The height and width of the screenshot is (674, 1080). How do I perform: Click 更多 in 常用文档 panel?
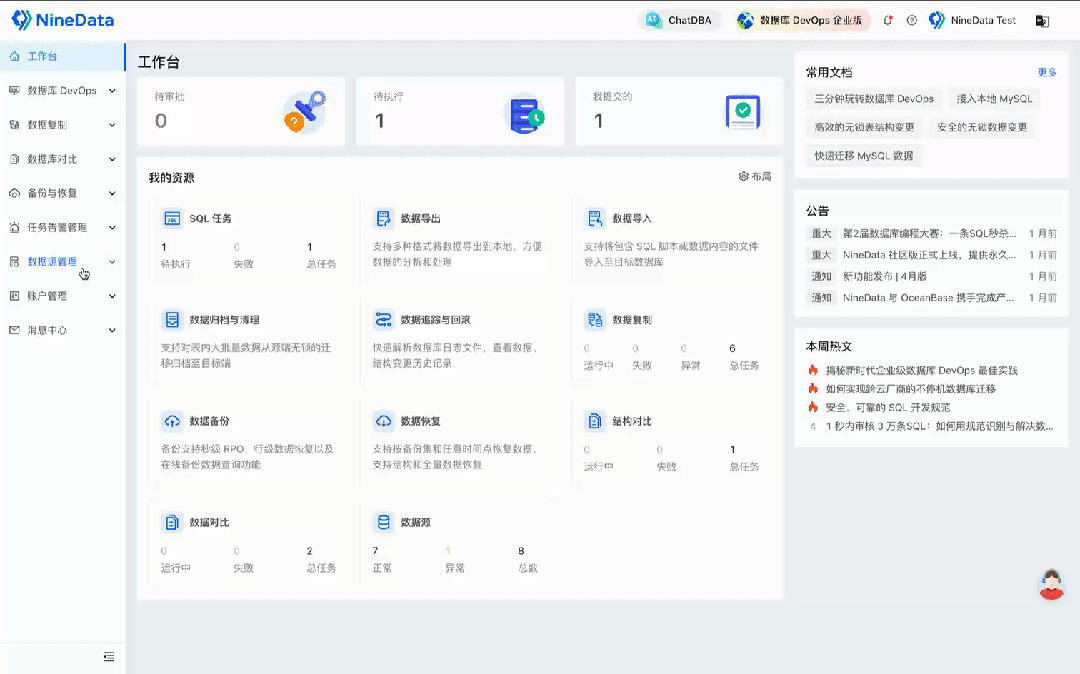1047,72
